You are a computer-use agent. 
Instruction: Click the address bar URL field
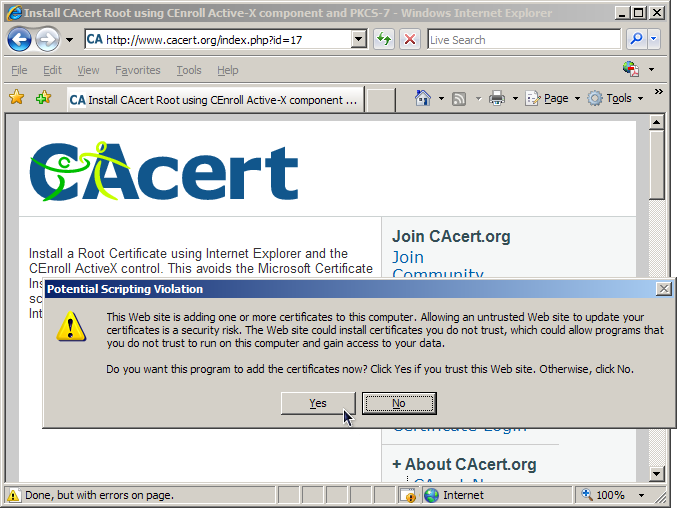(218, 40)
